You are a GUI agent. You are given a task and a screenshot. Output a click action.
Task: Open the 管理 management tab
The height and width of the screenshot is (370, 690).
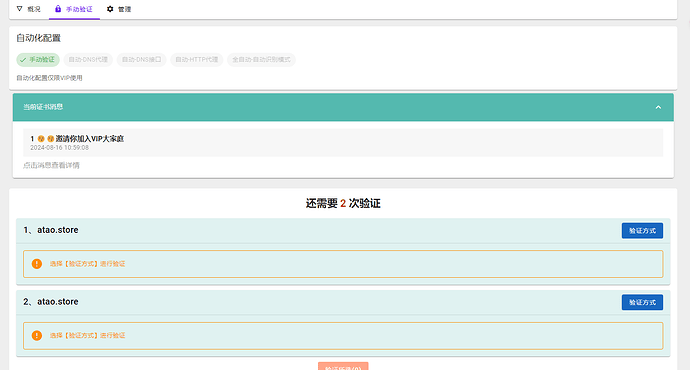pos(119,9)
